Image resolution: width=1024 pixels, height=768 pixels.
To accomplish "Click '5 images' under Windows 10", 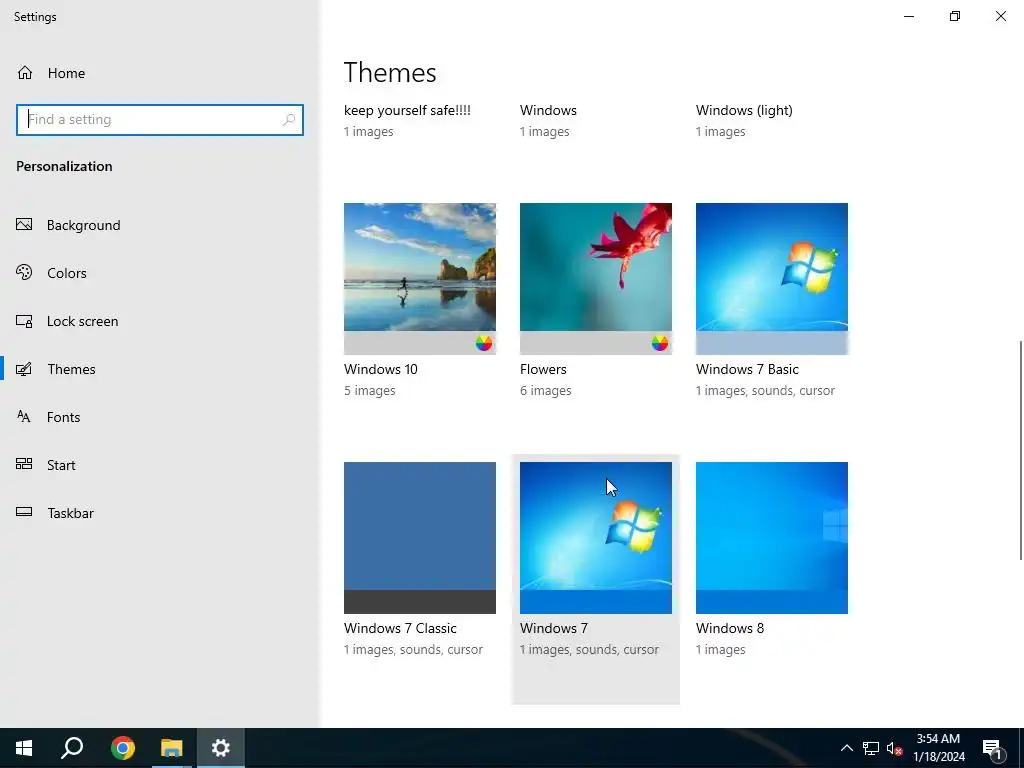I will [x=370, y=391].
